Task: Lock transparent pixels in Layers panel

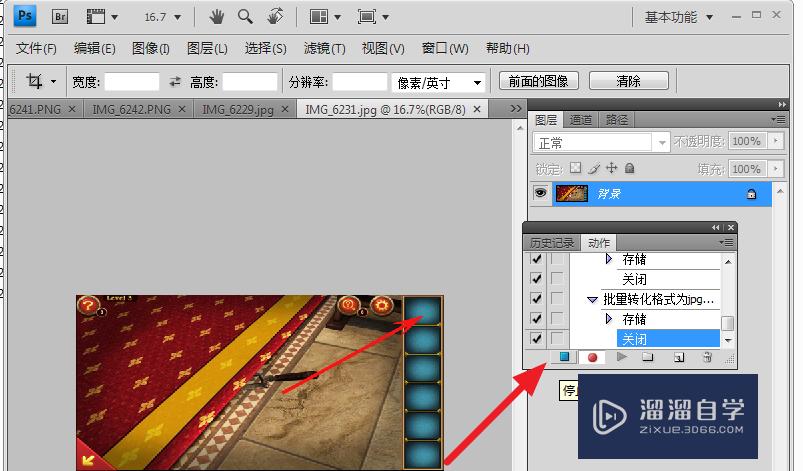Action: coord(576,168)
